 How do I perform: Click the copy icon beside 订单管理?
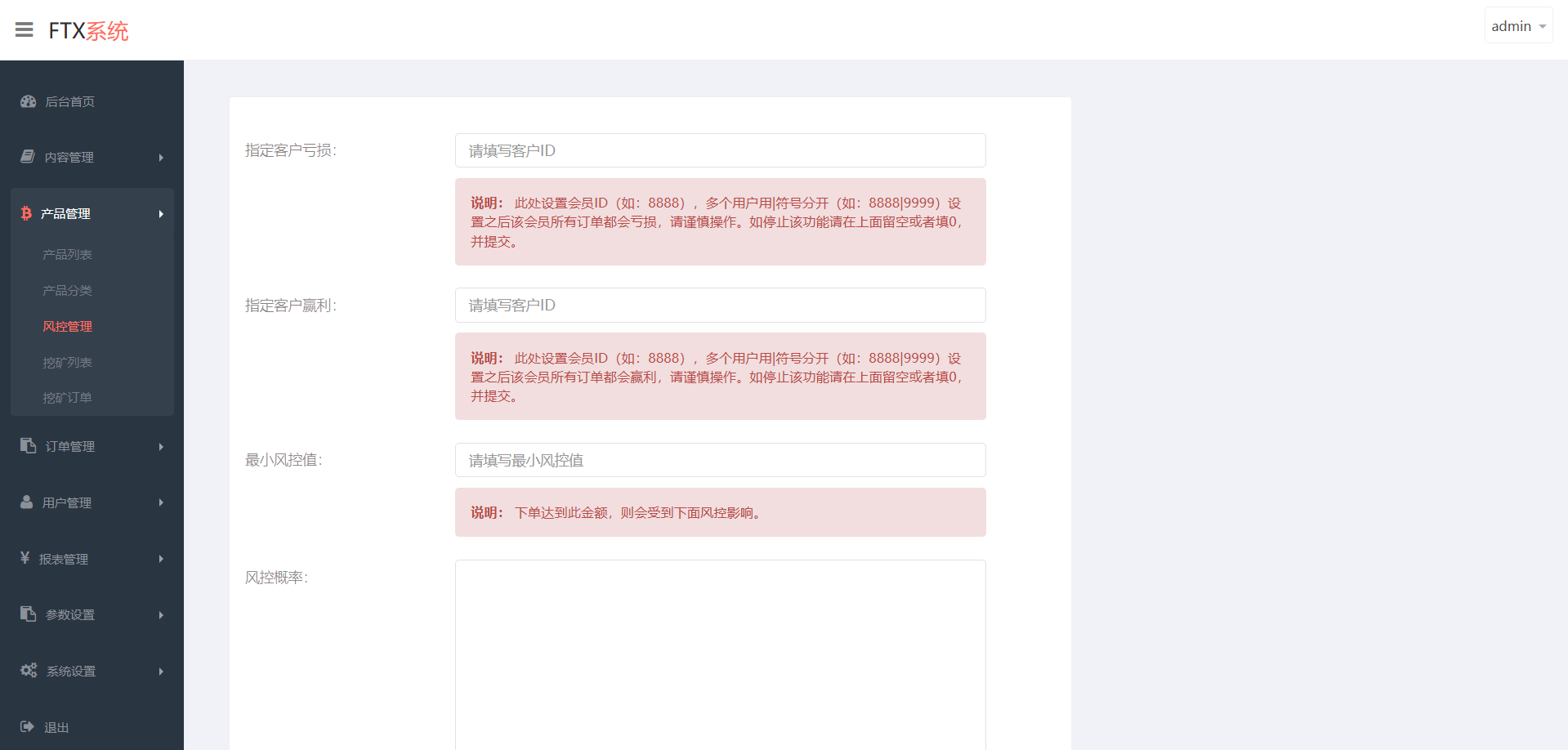(x=29, y=445)
